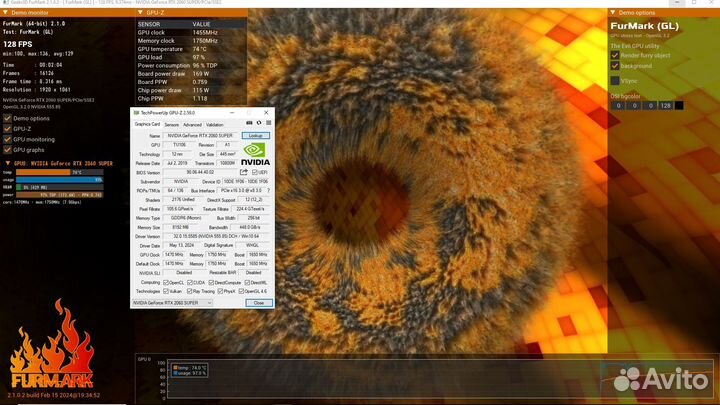720x405 pixels.
Task: Click the power bar in GPU monitor
Action: [x=59, y=195]
